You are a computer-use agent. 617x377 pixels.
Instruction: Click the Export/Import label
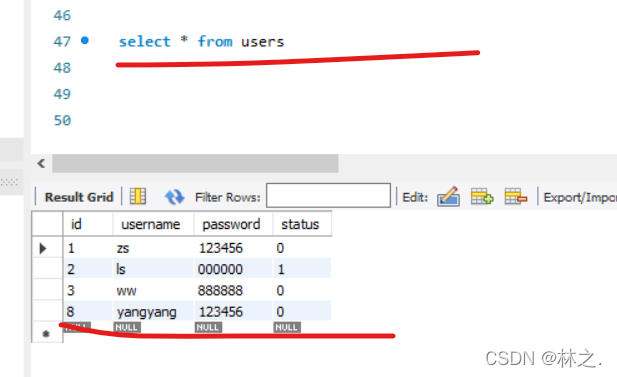(x=580, y=197)
